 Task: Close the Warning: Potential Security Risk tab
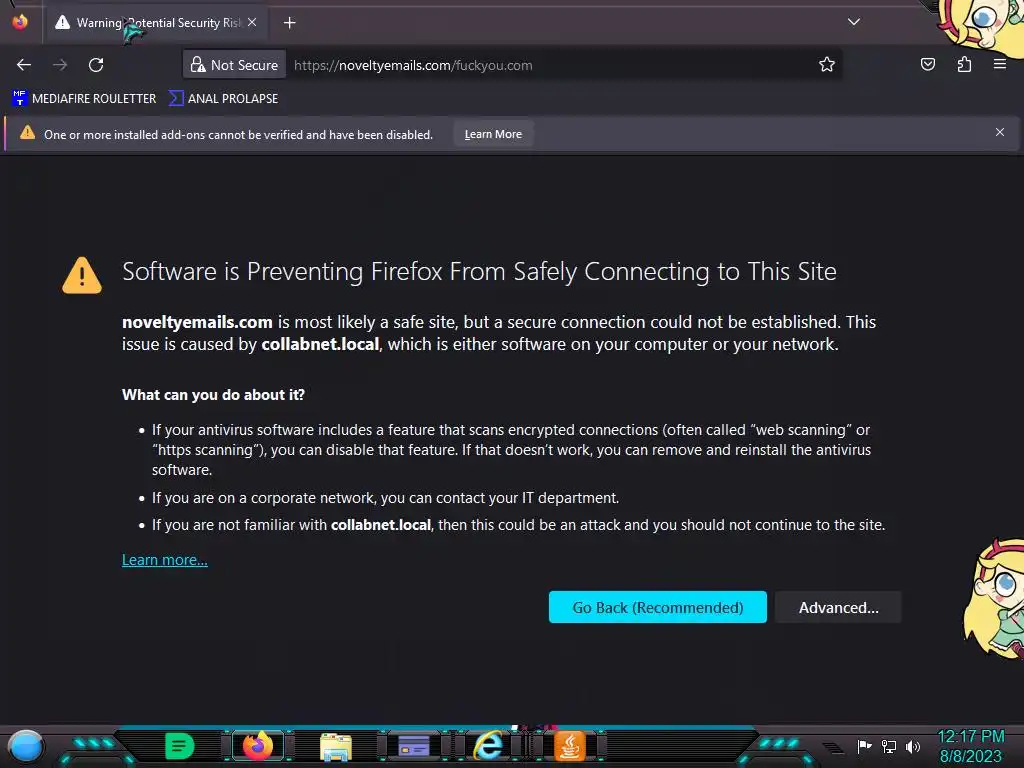pyautogui.click(x=252, y=22)
